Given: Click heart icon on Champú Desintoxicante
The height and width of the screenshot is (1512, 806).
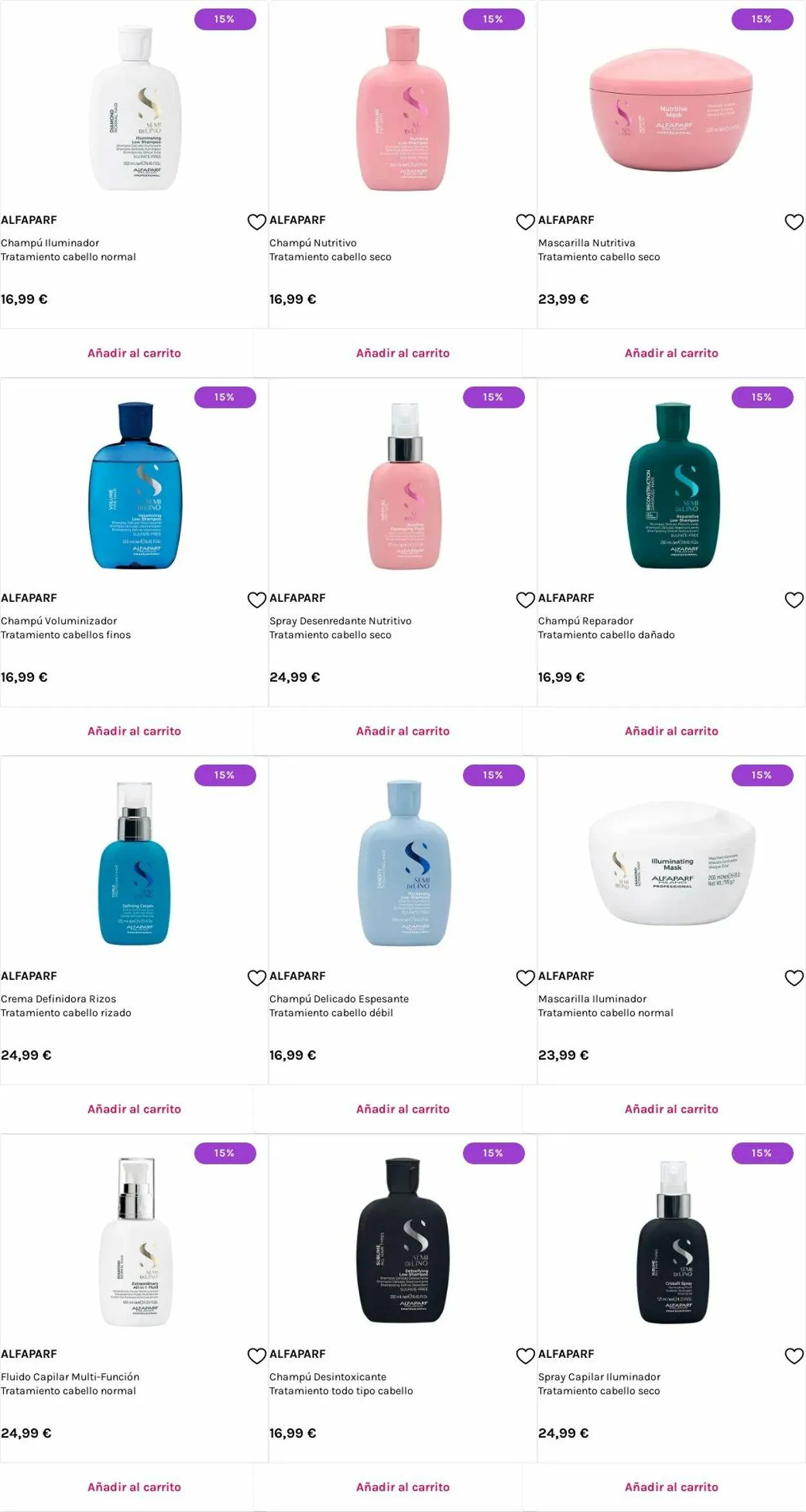Looking at the screenshot, I should click(x=526, y=1356).
